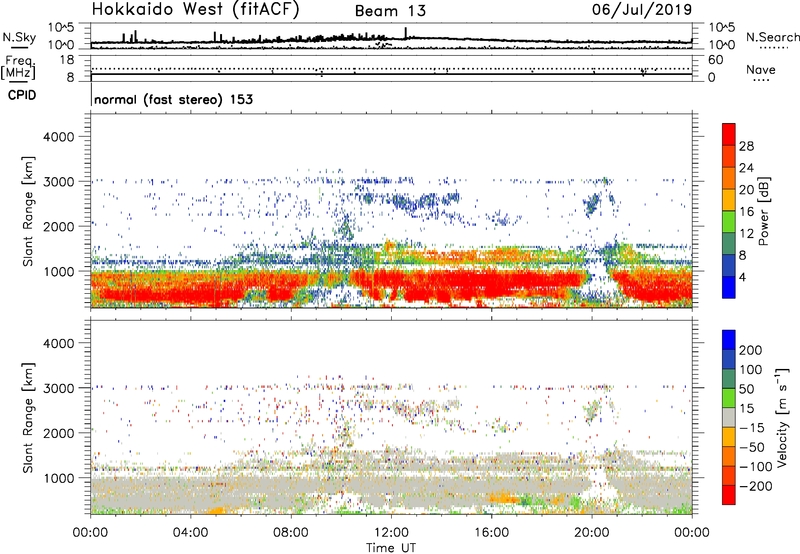The width and height of the screenshot is (800, 554).
Task: Click the 'N.Search' legend label
Action: point(773,37)
